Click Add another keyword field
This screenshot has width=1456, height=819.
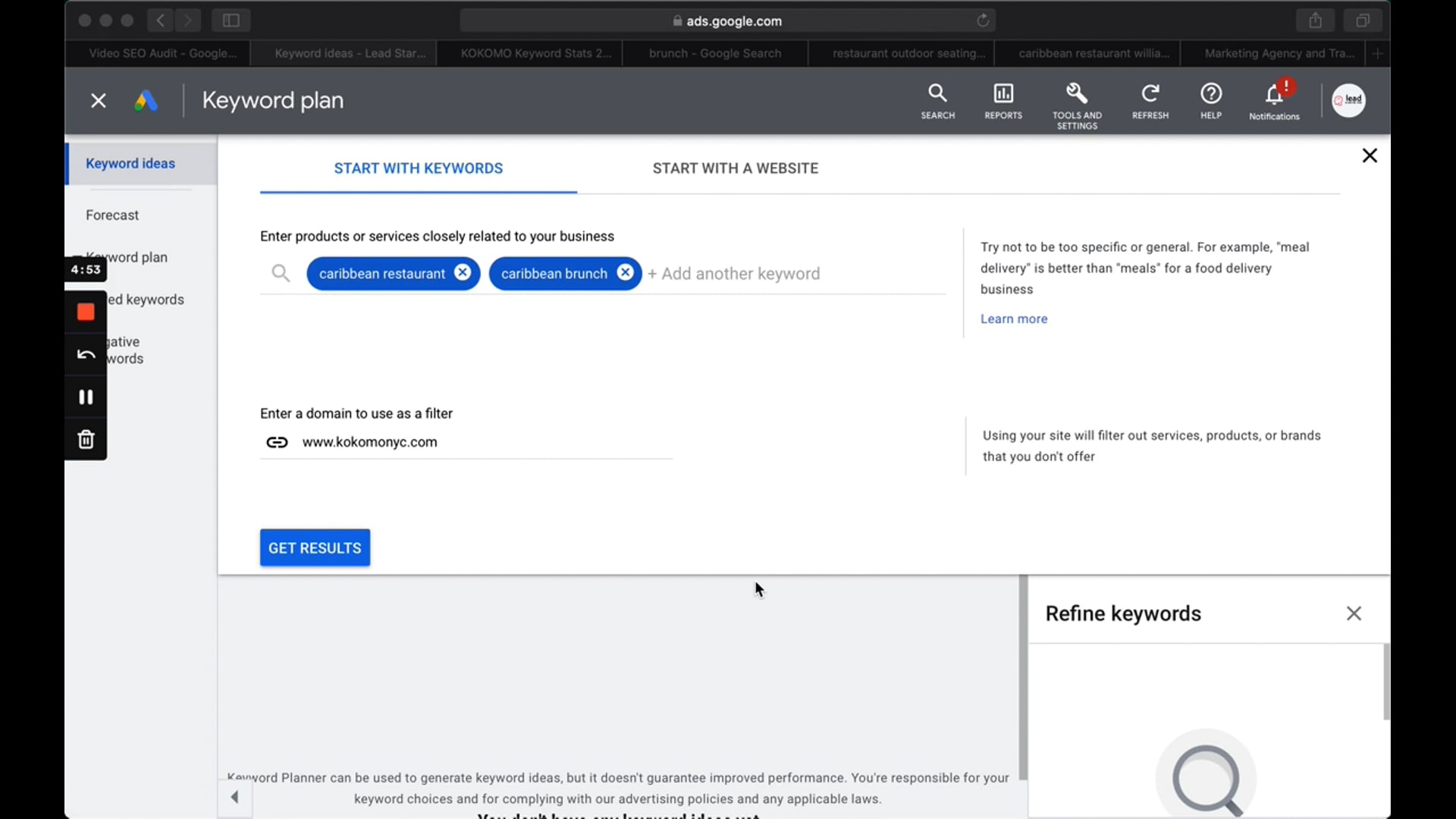click(740, 274)
